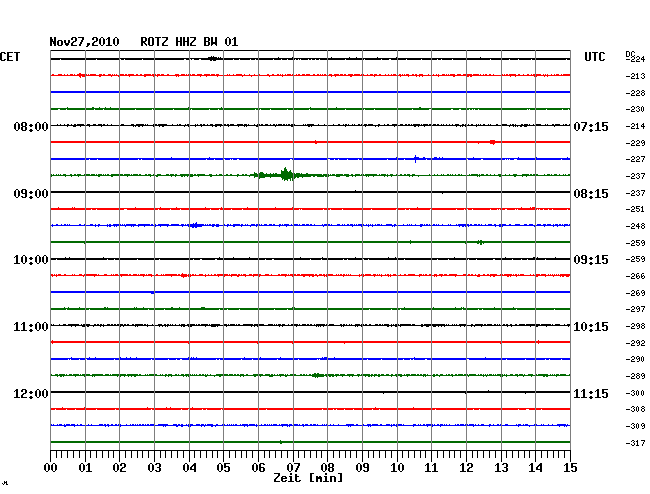The height and width of the screenshot is (494, 650).
Task: Click the DC offset value -228
Action: [x=635, y=93]
